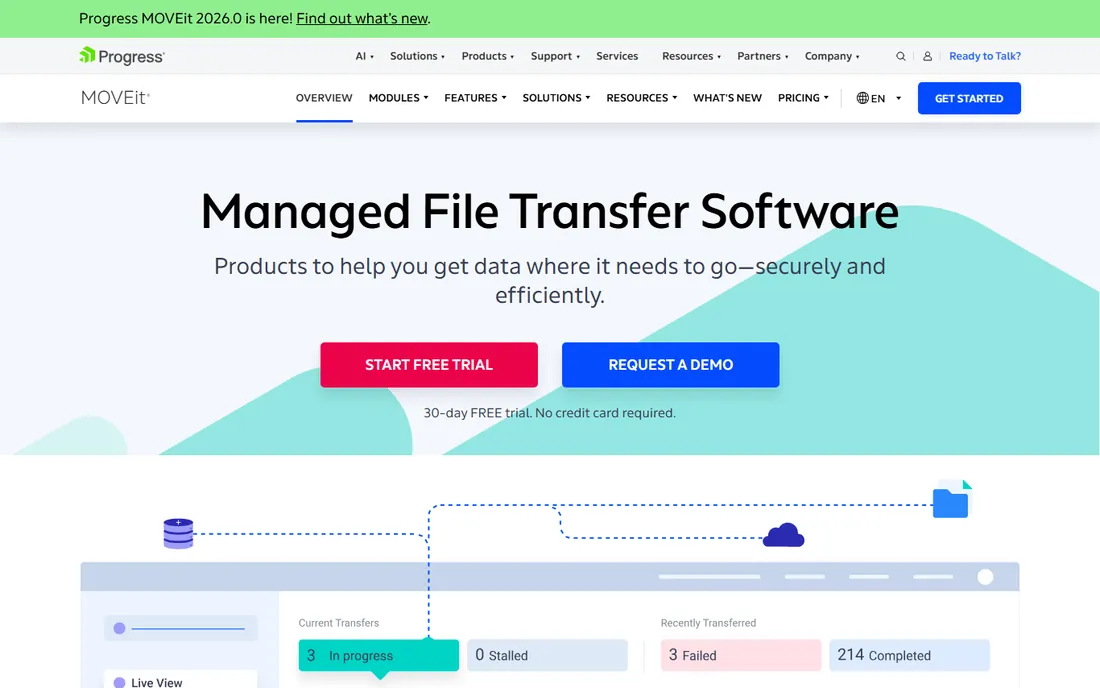Open the search magnifier icon

(x=901, y=56)
